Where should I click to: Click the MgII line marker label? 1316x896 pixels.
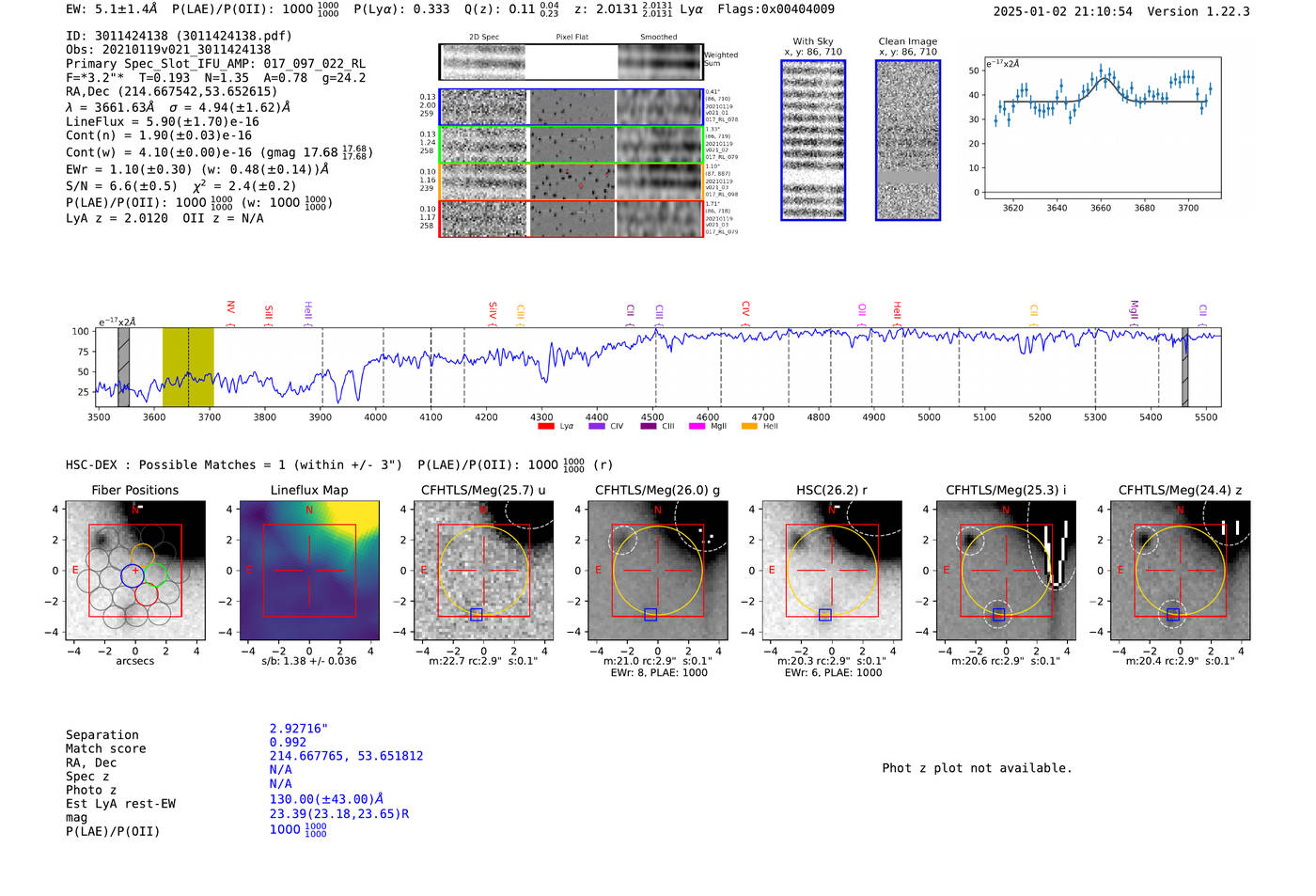pos(1134,309)
